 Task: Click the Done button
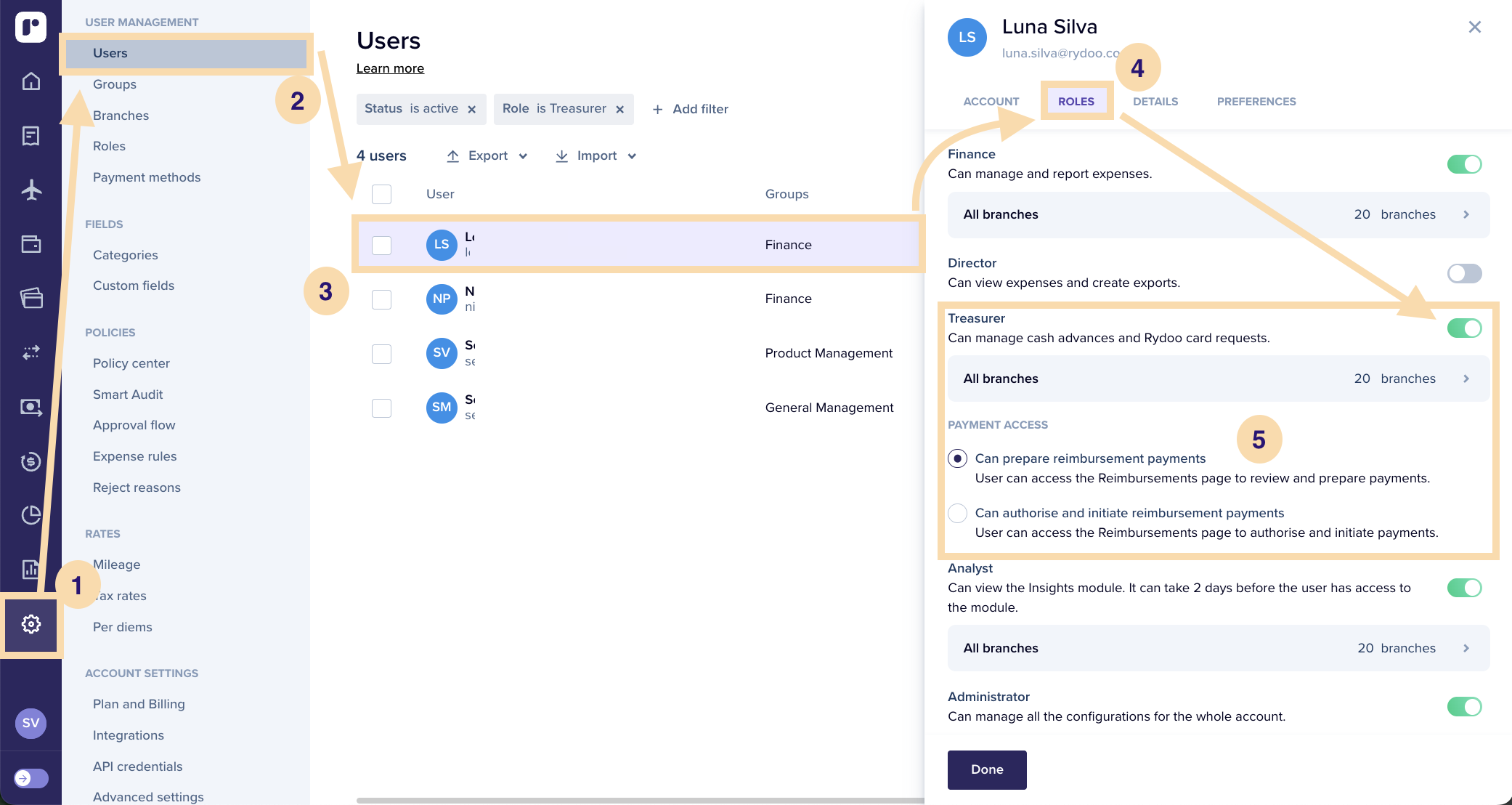coord(987,769)
